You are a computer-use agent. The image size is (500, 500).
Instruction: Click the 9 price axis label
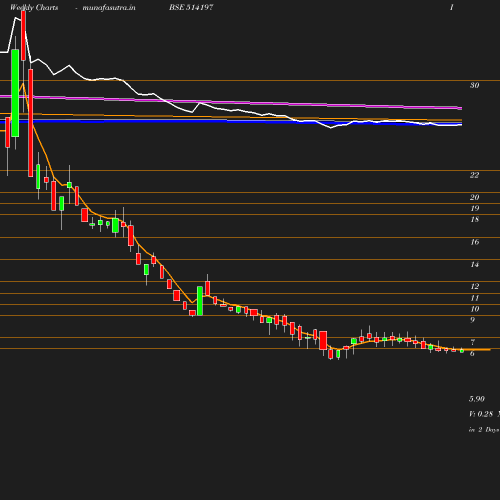click(x=472, y=320)
